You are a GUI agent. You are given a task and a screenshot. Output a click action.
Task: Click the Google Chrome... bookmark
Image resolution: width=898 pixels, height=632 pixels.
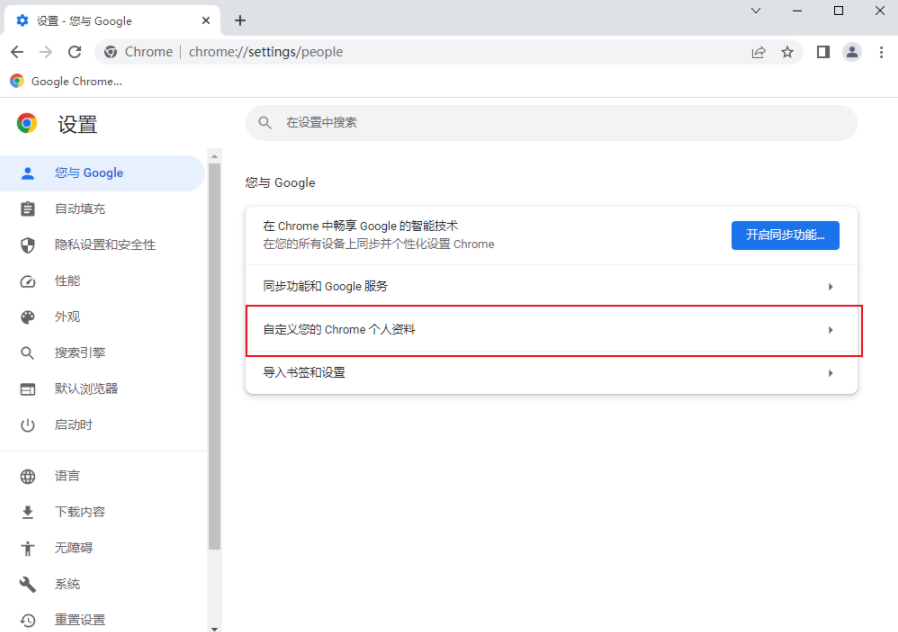click(x=66, y=81)
